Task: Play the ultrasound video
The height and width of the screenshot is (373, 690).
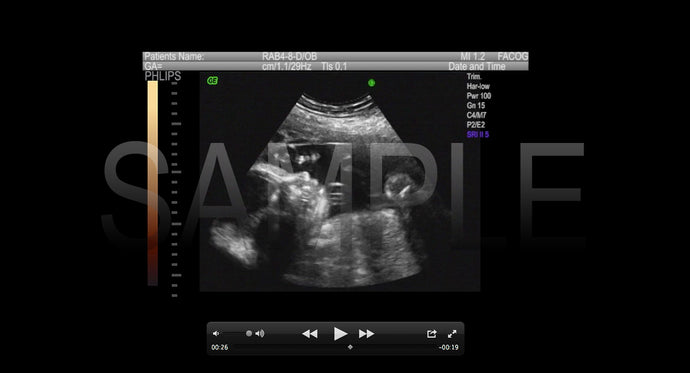Action: tap(340, 334)
